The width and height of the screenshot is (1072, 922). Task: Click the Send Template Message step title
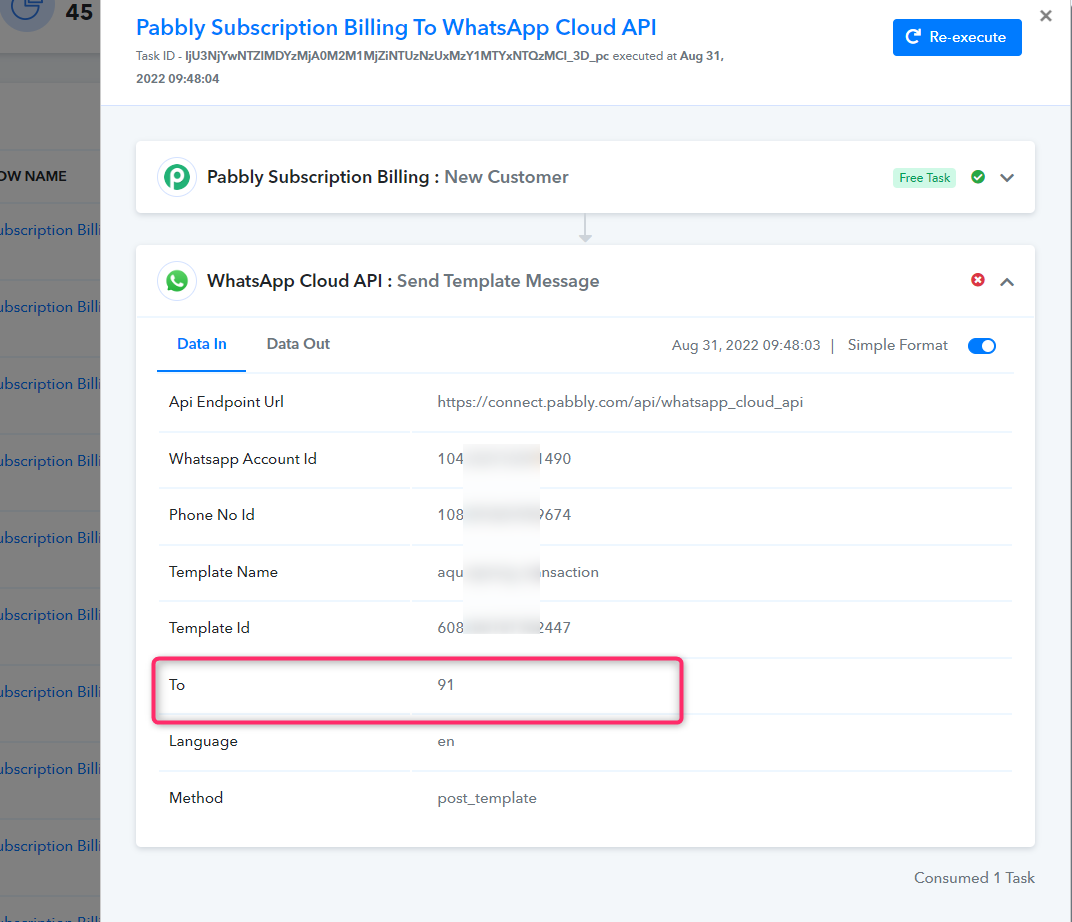coord(498,281)
